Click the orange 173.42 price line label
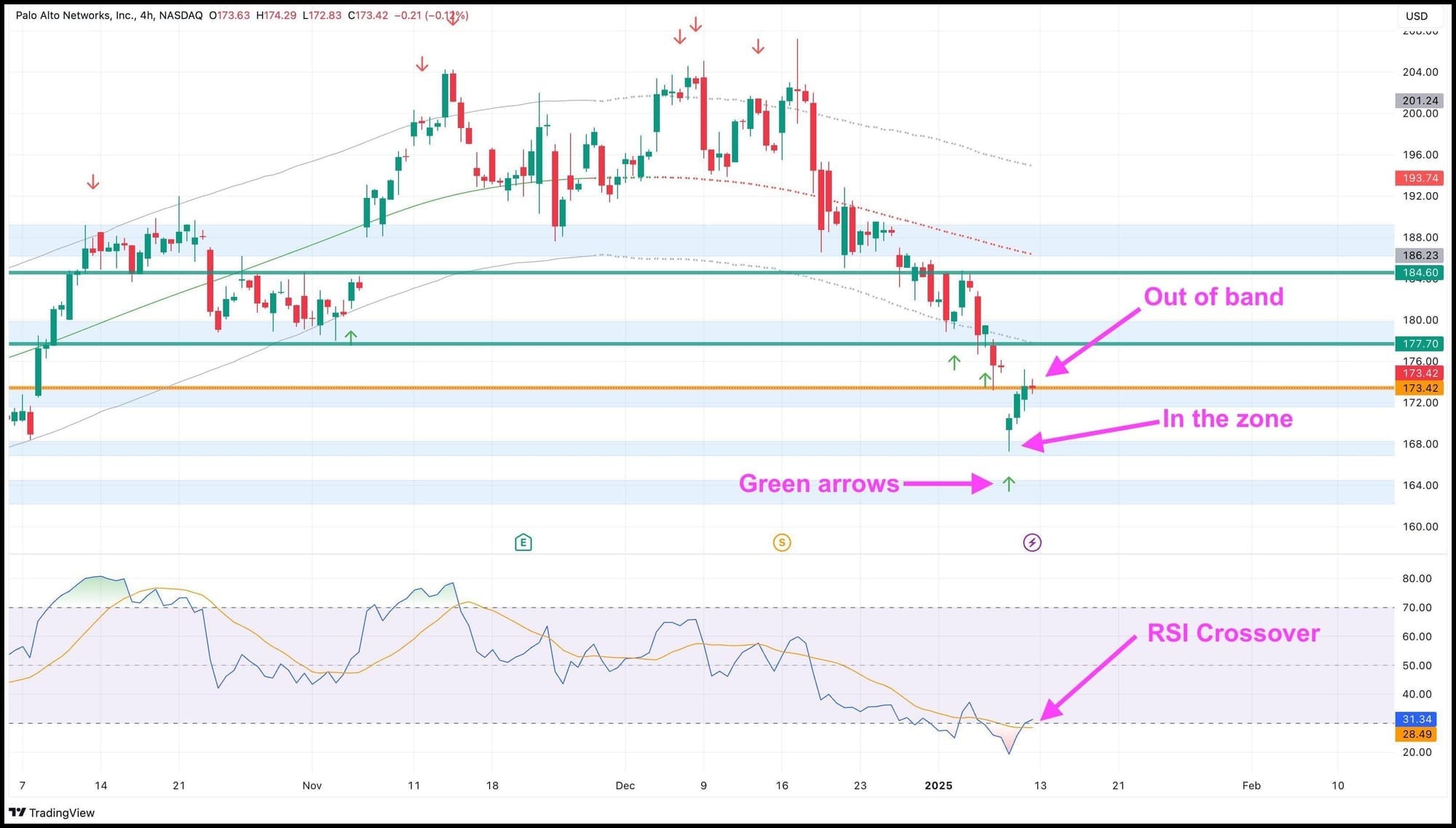The width and height of the screenshot is (1456, 828). (1420, 389)
